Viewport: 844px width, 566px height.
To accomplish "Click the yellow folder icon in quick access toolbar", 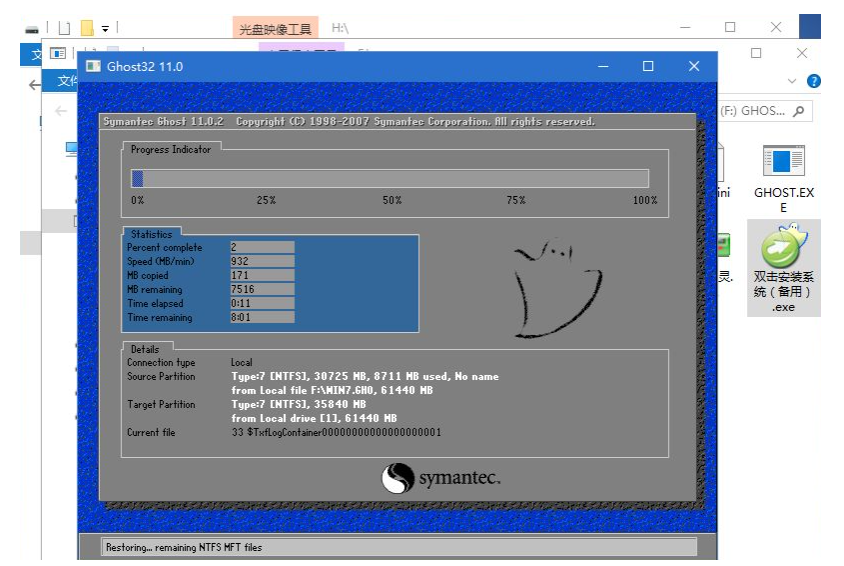I will tap(87, 28).
